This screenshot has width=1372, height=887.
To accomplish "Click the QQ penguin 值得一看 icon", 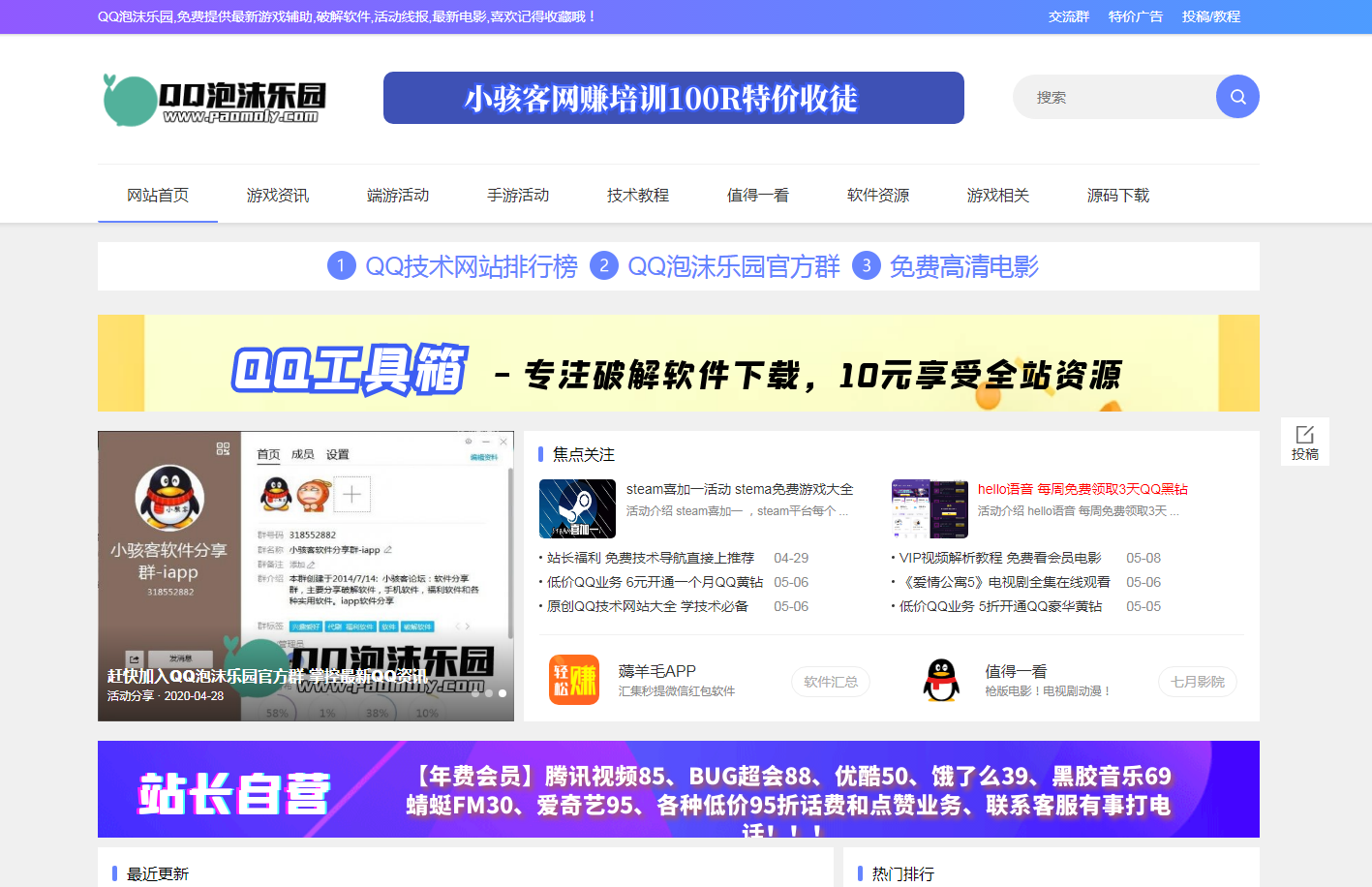I will tap(941, 680).
